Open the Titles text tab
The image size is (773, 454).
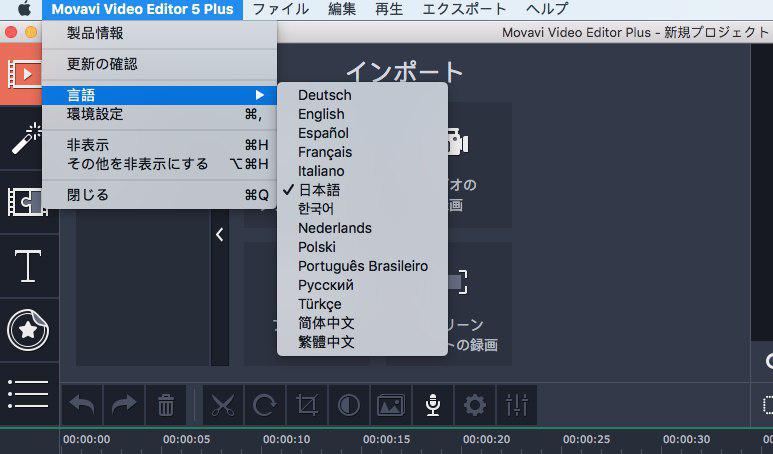pyautogui.click(x=28, y=266)
